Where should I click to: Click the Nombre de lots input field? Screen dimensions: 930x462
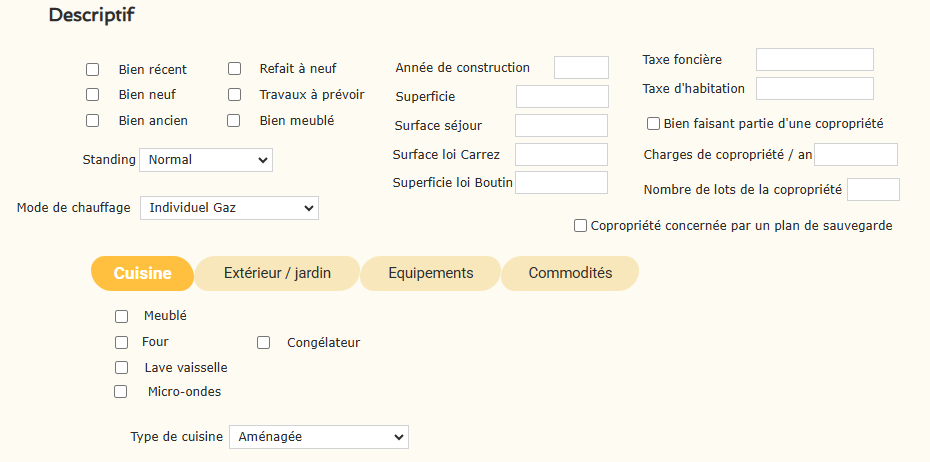pyautogui.click(x=873, y=189)
